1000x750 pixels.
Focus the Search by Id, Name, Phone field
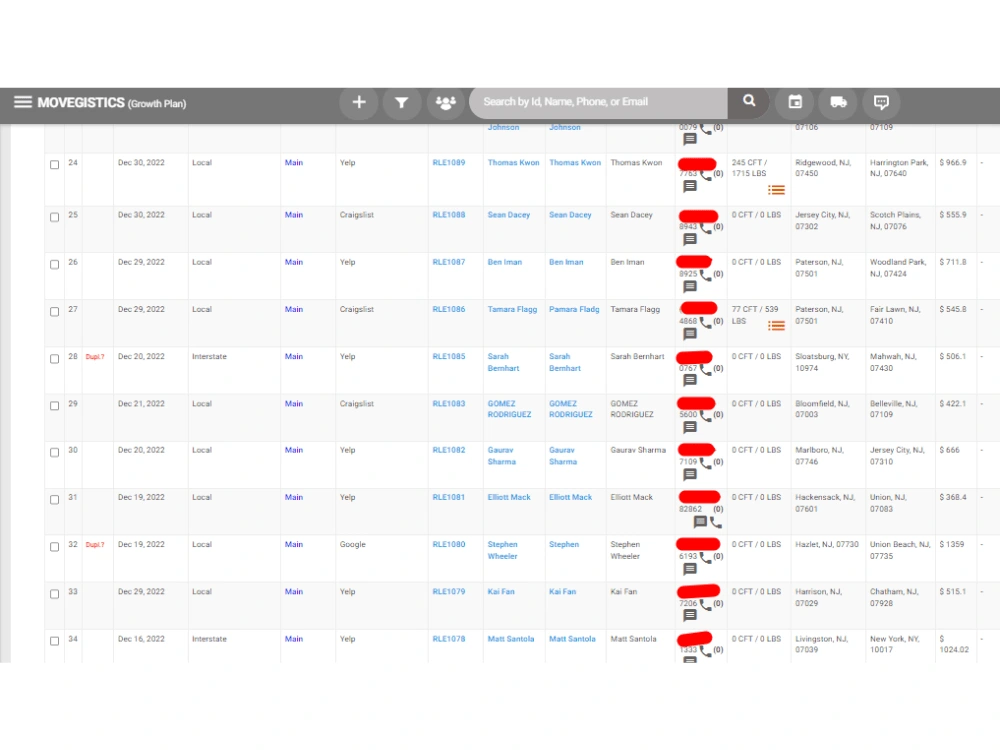coord(598,102)
